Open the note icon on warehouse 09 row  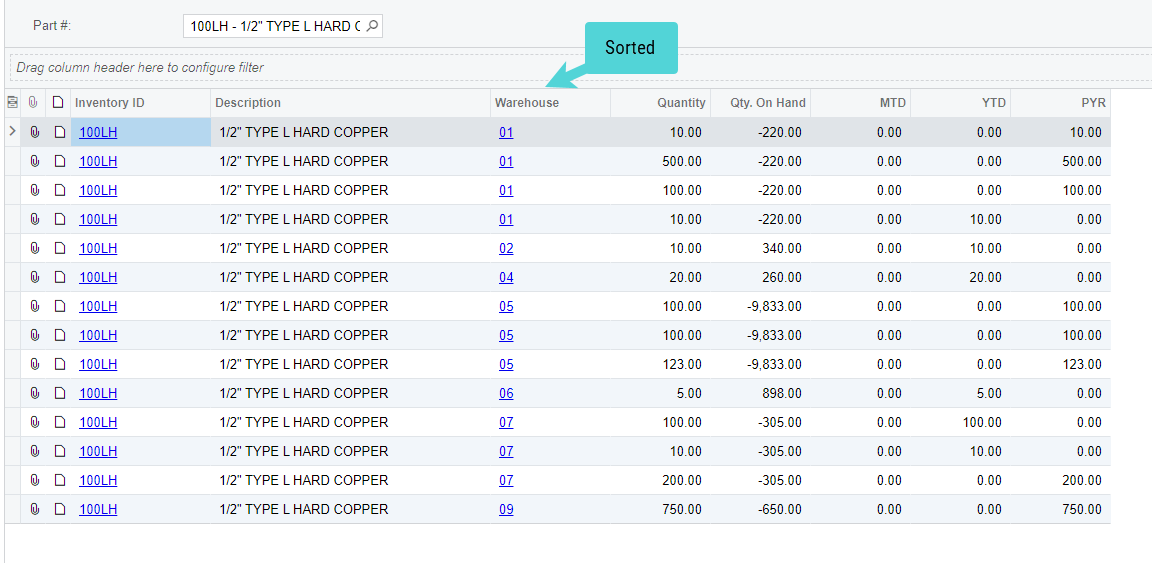[x=60, y=509]
